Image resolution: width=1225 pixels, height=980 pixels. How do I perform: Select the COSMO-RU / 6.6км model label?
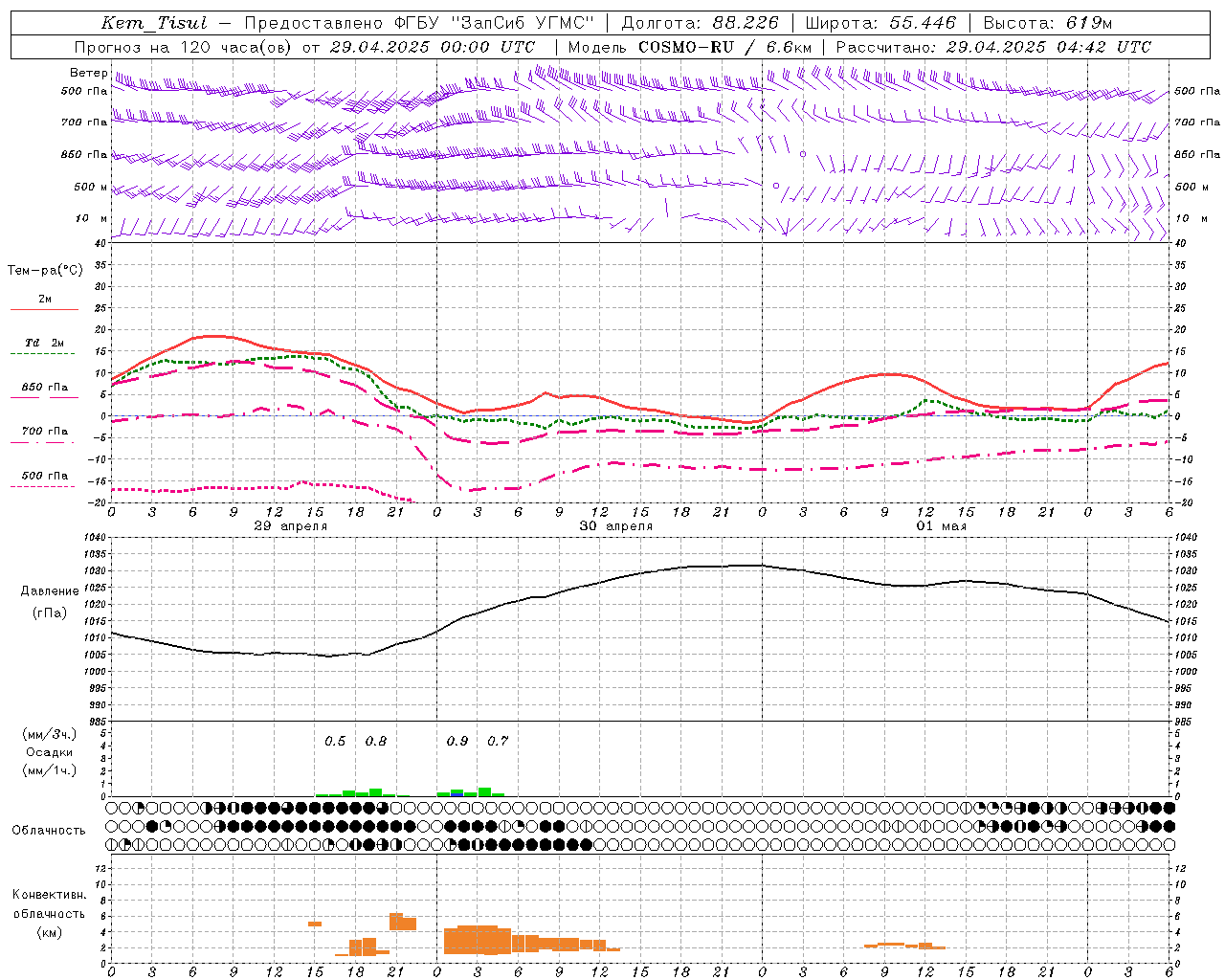725,47
